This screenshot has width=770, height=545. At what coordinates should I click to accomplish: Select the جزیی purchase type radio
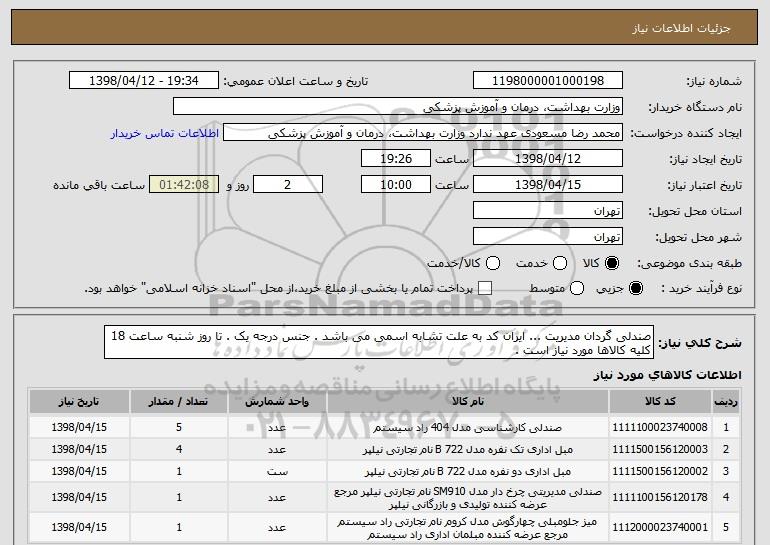(x=636, y=288)
